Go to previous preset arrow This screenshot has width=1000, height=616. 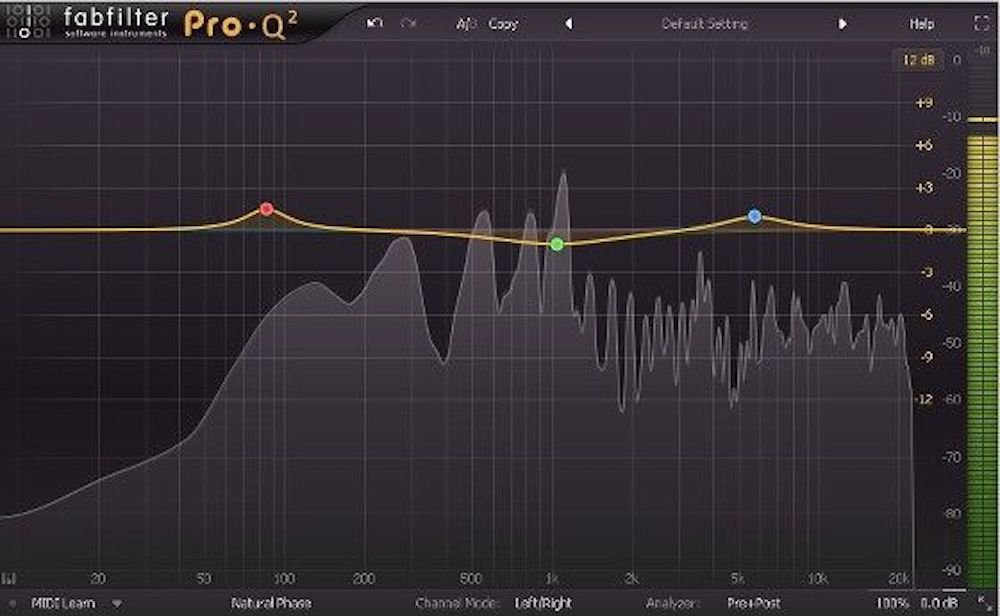pos(568,24)
